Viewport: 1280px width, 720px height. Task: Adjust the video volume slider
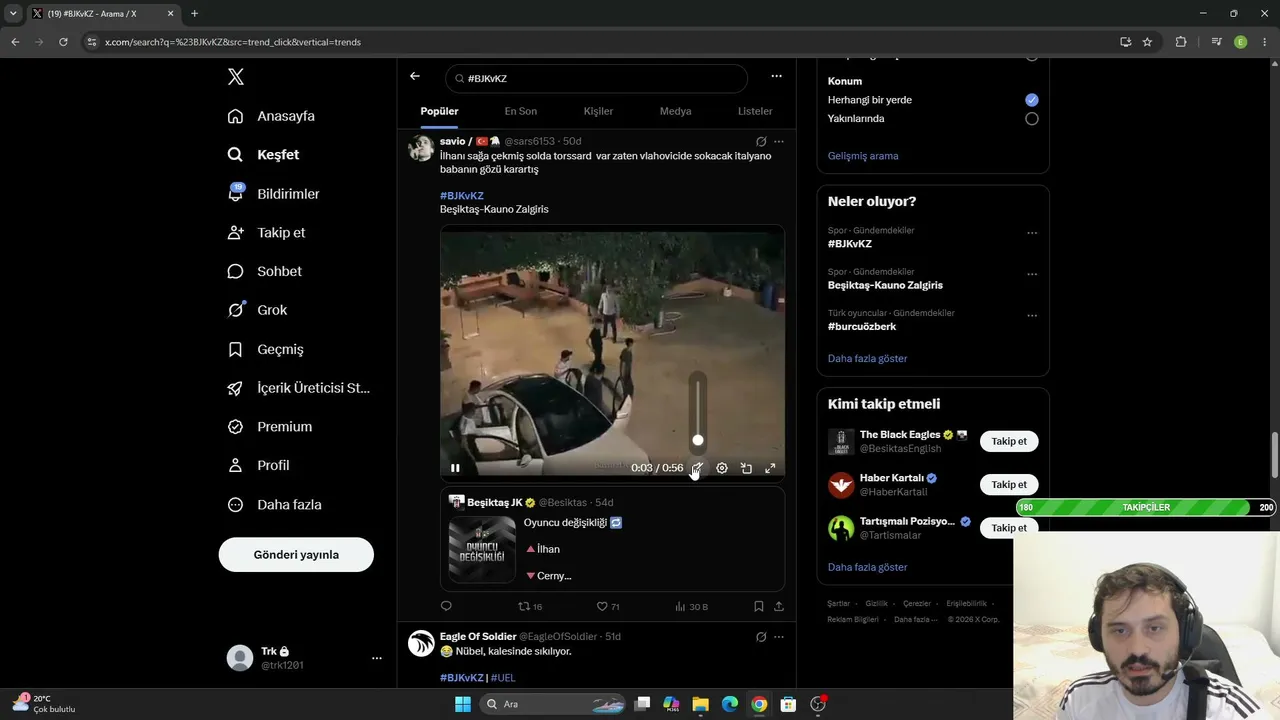point(698,411)
